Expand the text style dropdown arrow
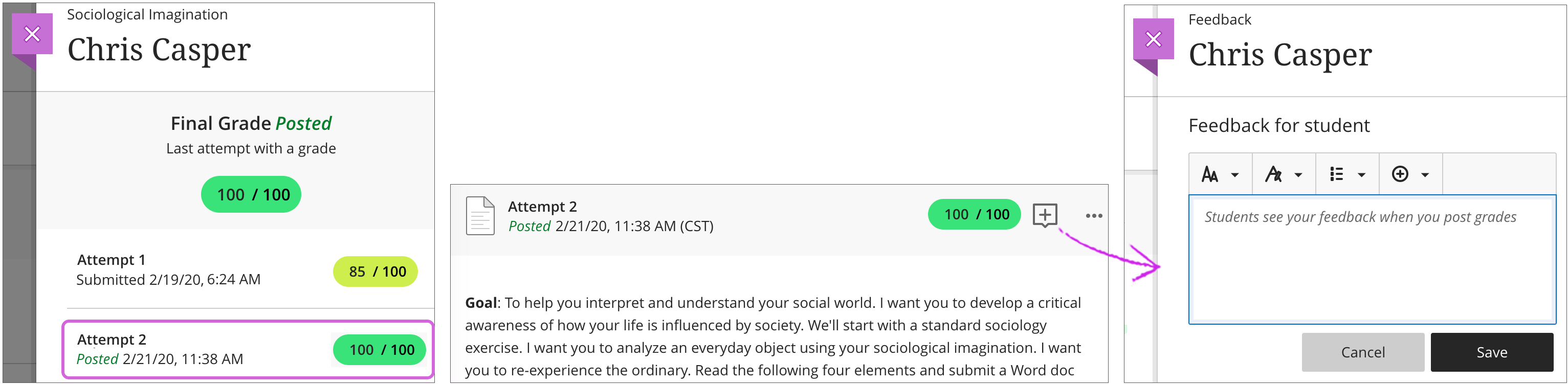1568x384 pixels. point(1298,175)
